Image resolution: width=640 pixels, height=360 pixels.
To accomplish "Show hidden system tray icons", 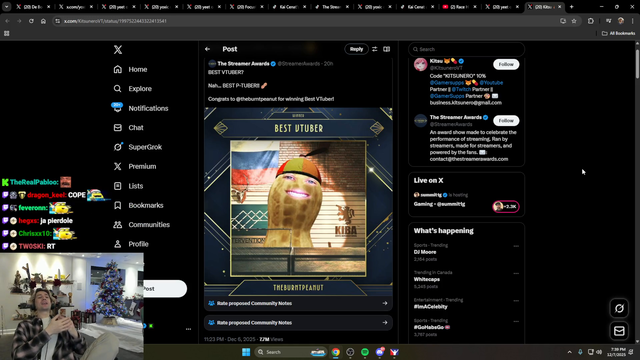I will tap(569, 352).
